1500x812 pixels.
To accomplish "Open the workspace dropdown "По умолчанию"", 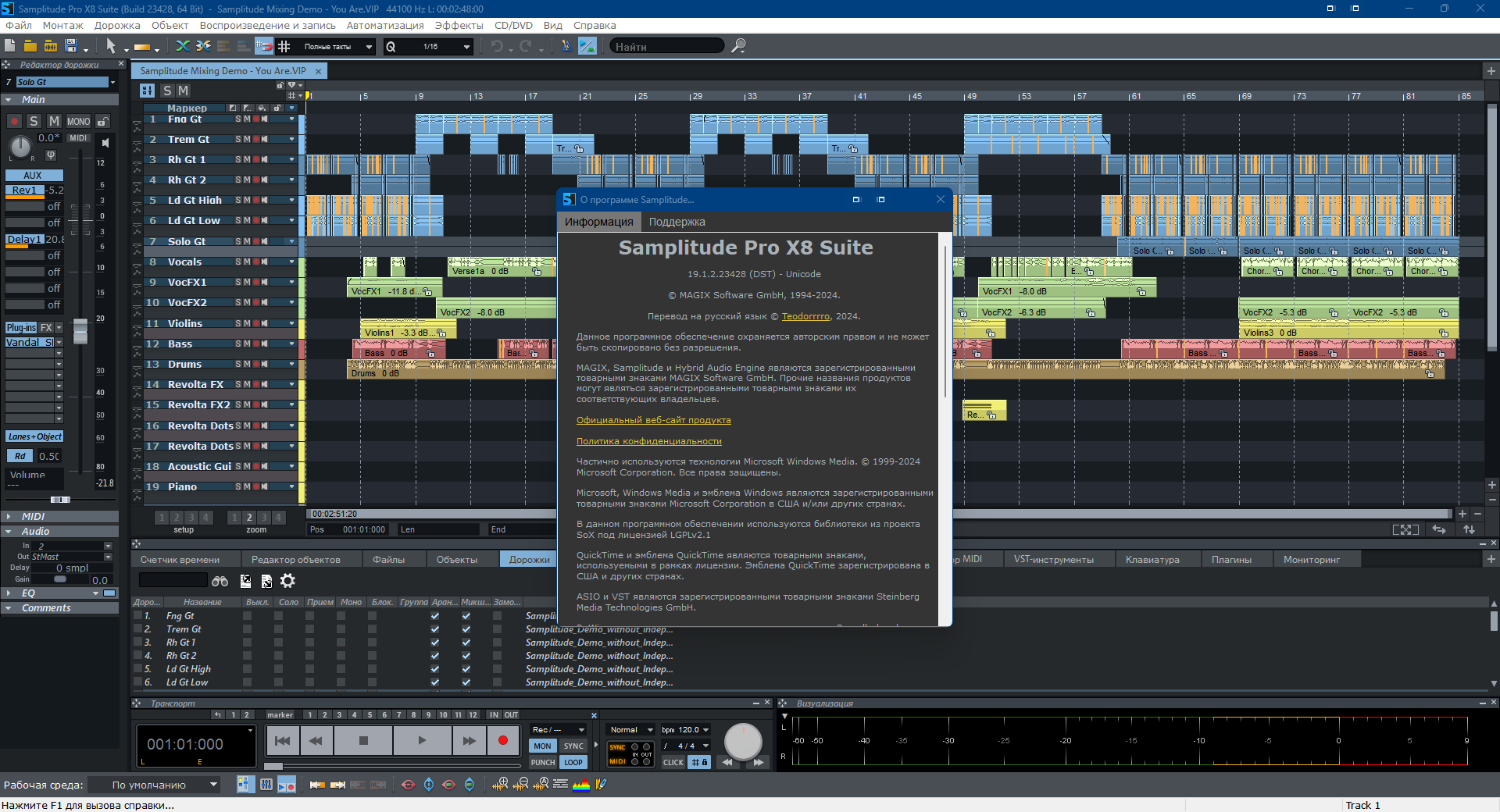I will (153, 785).
